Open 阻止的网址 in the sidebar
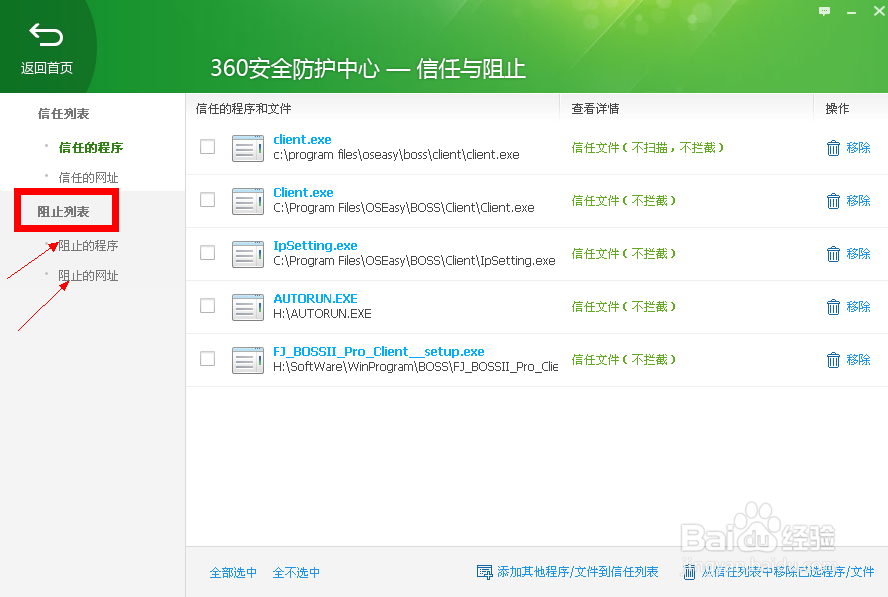The width and height of the screenshot is (888, 597). tap(88, 276)
